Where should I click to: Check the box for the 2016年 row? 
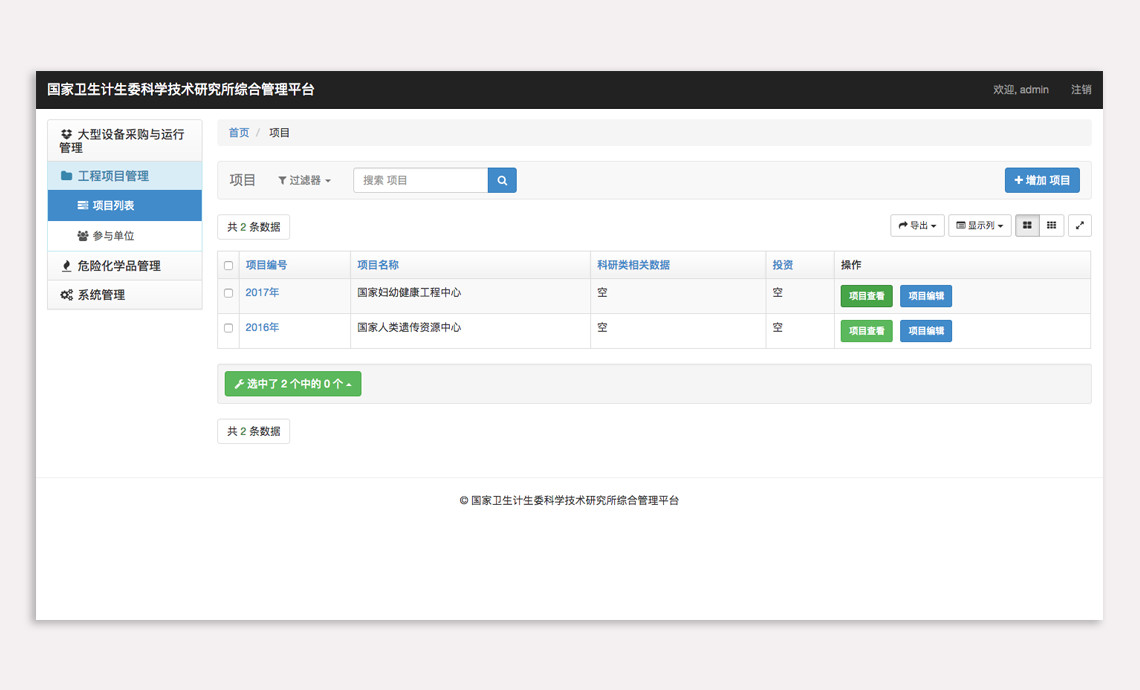click(x=228, y=328)
